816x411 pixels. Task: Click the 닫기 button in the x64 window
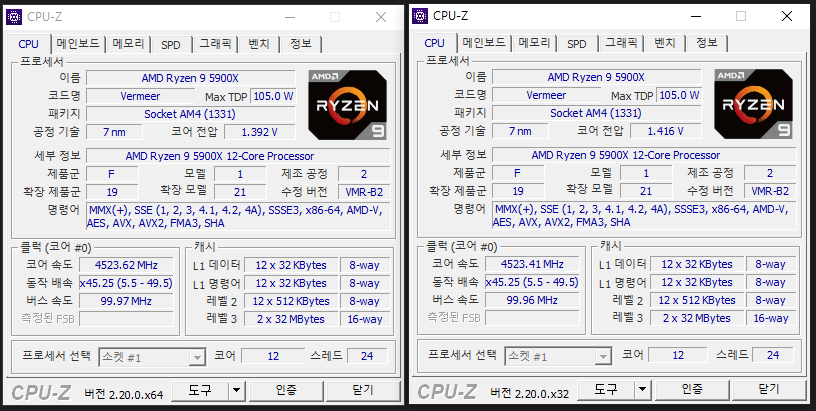[363, 391]
